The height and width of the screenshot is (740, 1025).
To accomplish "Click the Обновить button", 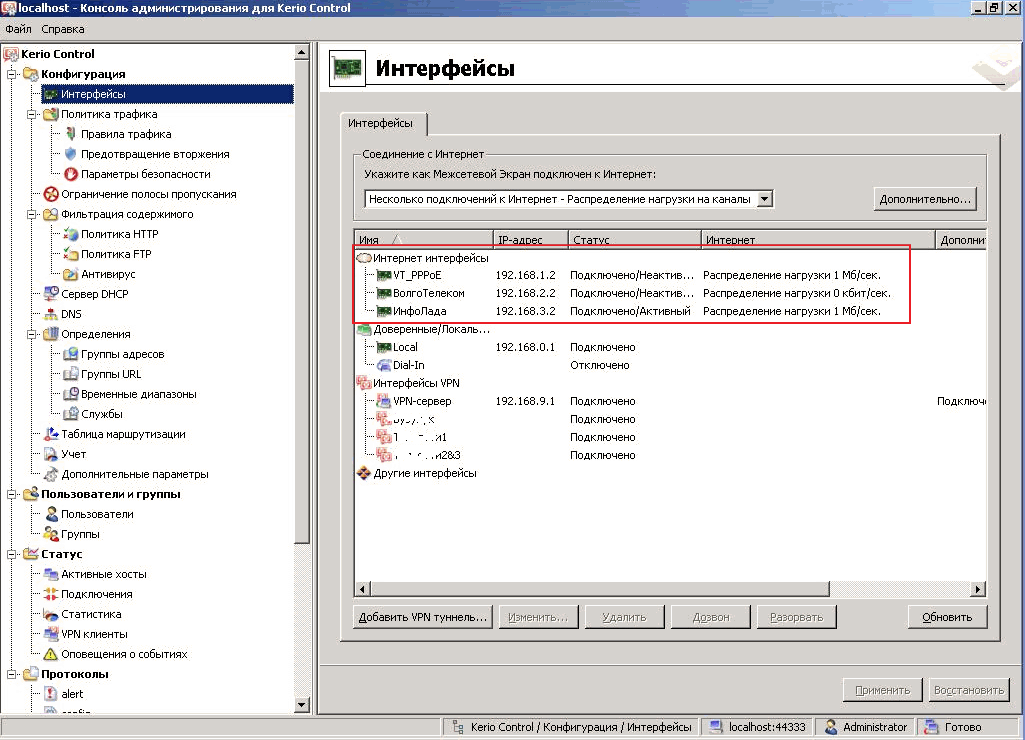I will tap(947, 617).
